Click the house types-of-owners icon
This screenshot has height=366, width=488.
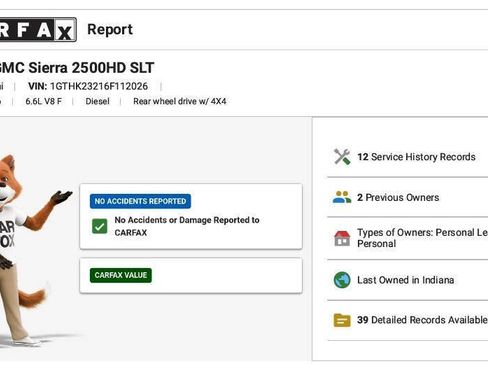click(x=342, y=238)
